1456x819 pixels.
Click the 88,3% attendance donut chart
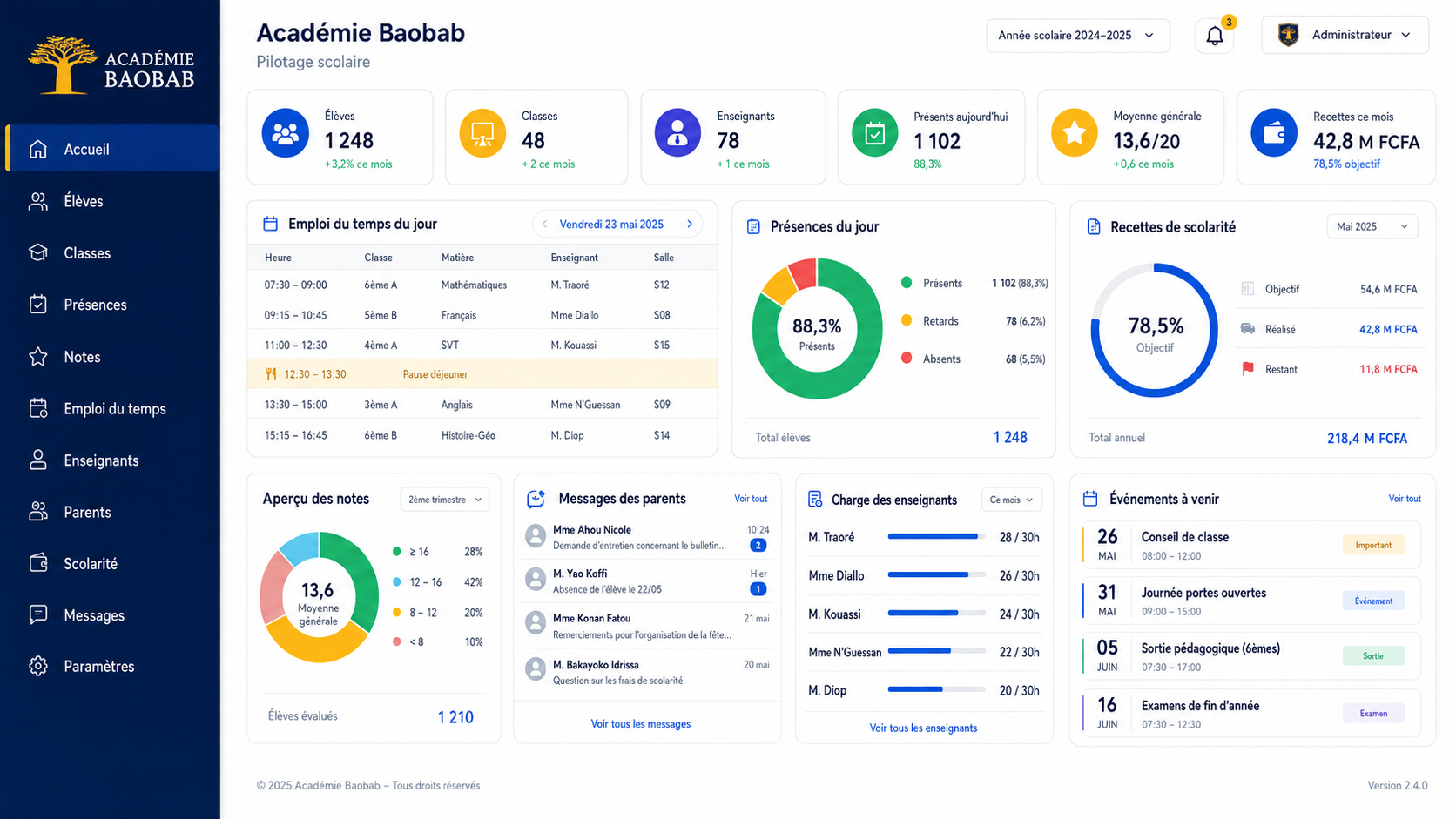817,329
